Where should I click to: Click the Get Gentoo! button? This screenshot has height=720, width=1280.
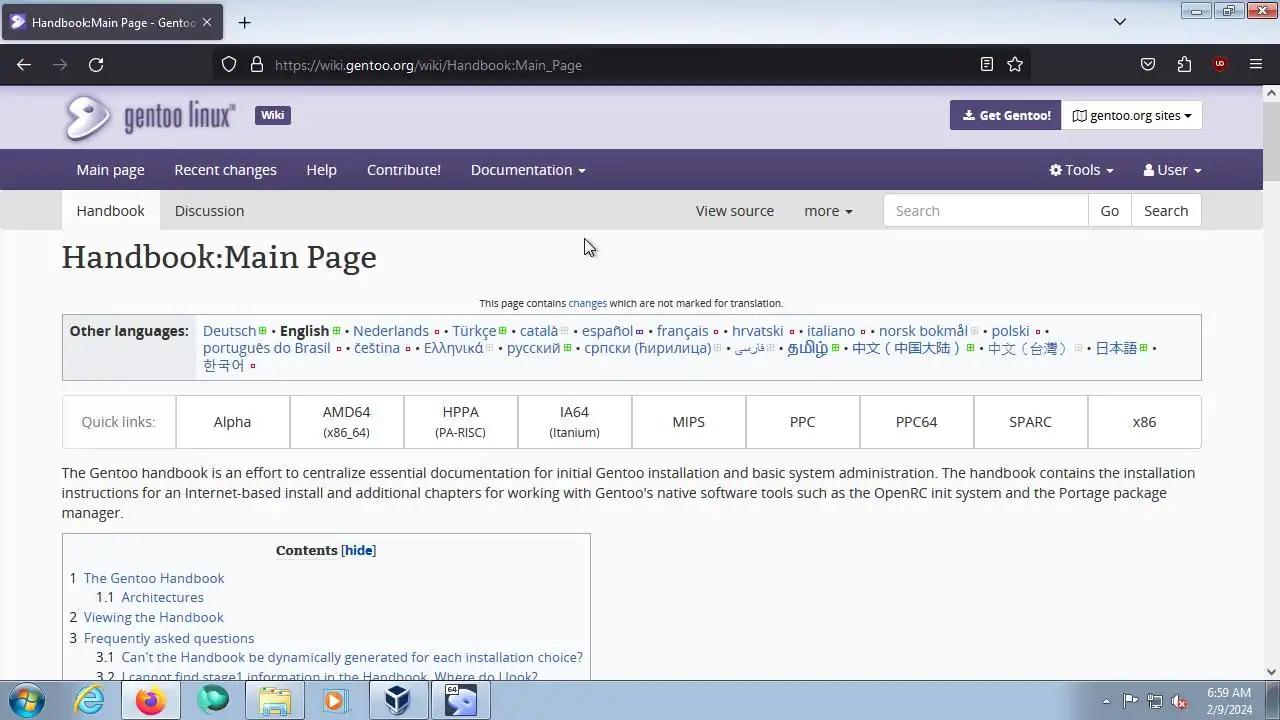click(1005, 115)
